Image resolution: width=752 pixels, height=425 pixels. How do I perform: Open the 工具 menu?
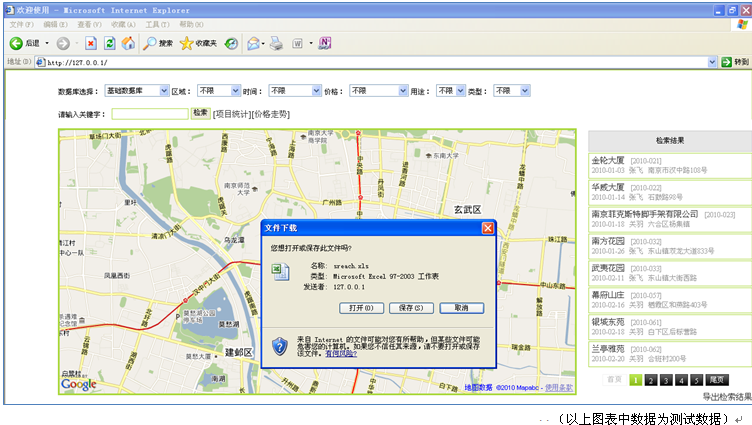(x=155, y=23)
